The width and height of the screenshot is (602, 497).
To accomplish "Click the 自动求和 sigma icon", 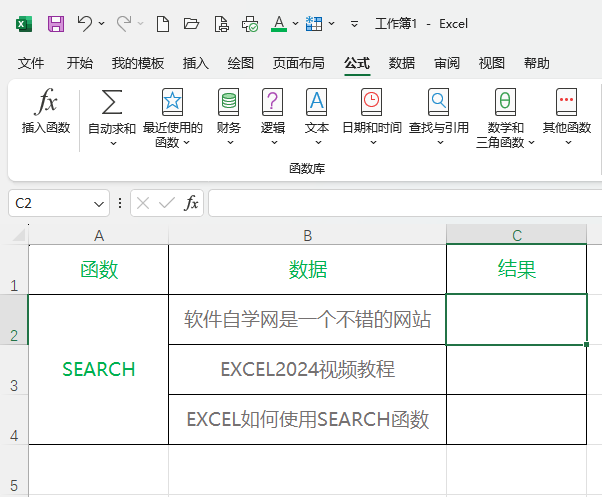I will 112,102.
